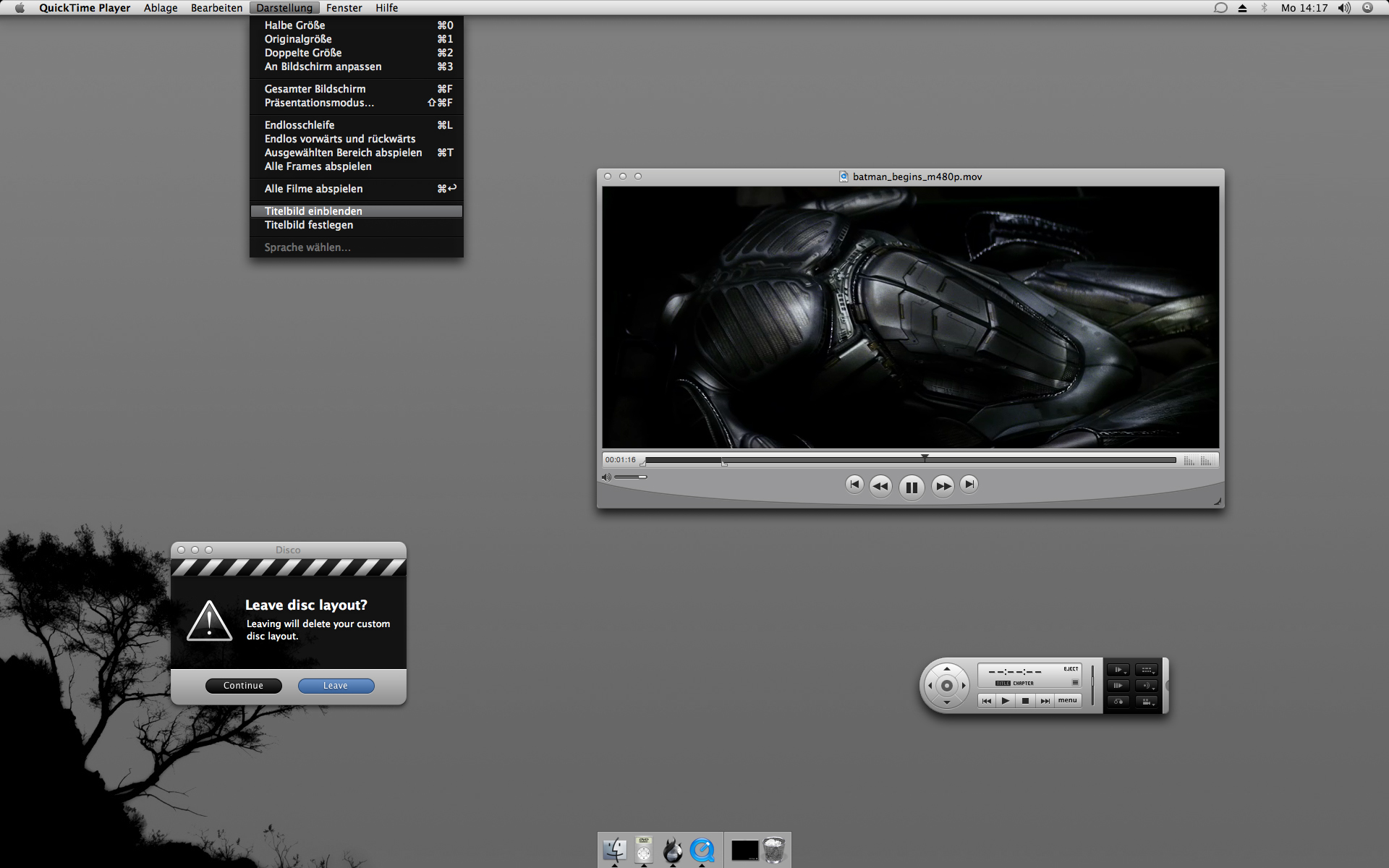The image size is (1389, 868).
Task: Skip to next chapter in DVD Player
Action: (1045, 701)
